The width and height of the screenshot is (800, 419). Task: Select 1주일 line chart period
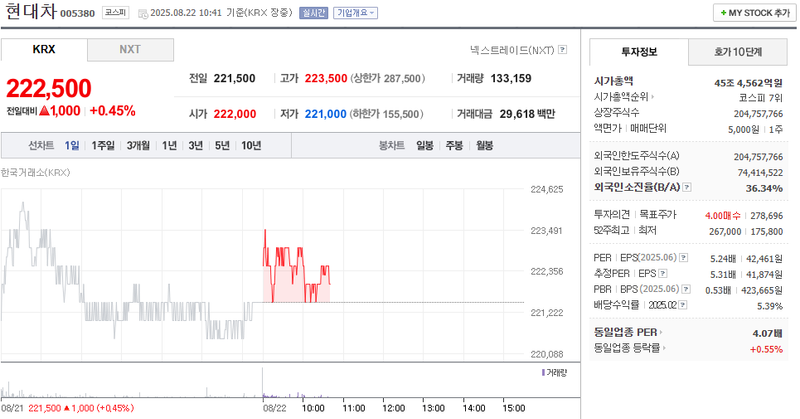coord(103,145)
